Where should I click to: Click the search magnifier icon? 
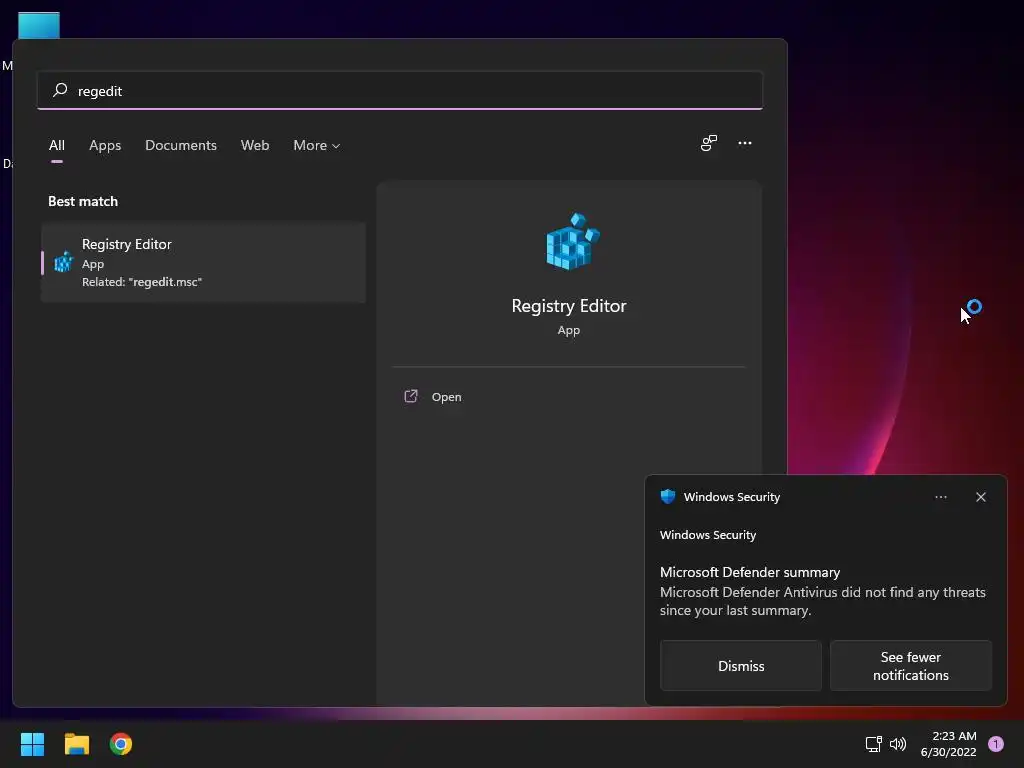pyautogui.click(x=60, y=90)
